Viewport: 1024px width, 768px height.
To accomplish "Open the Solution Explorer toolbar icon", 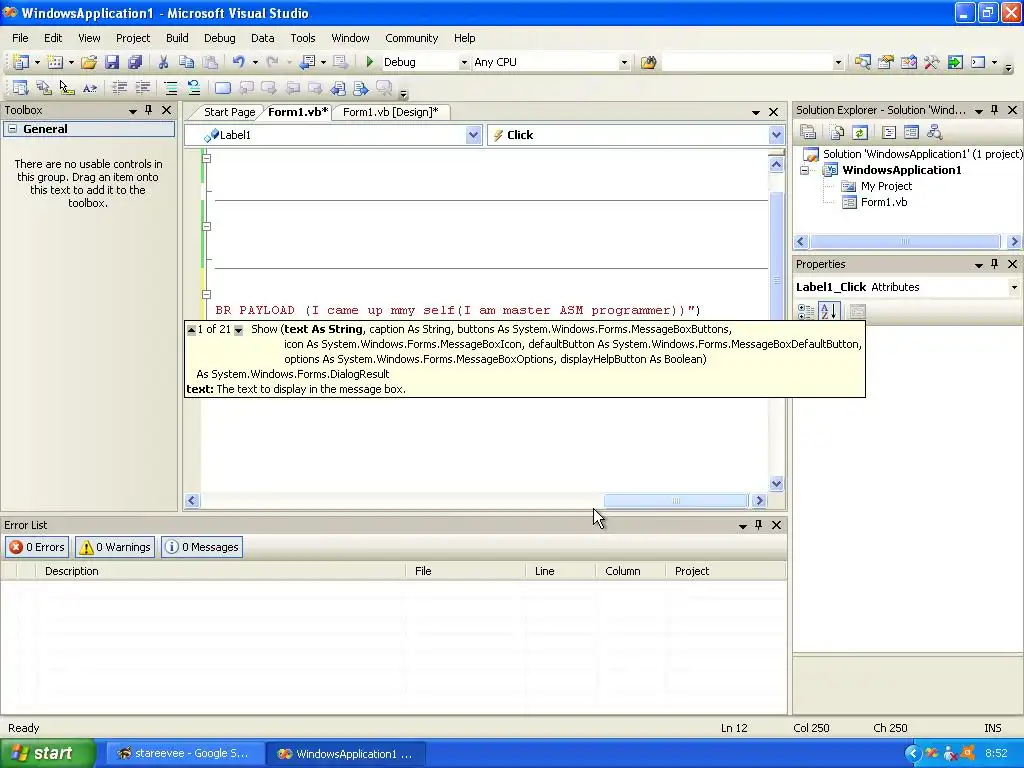I will 863,62.
